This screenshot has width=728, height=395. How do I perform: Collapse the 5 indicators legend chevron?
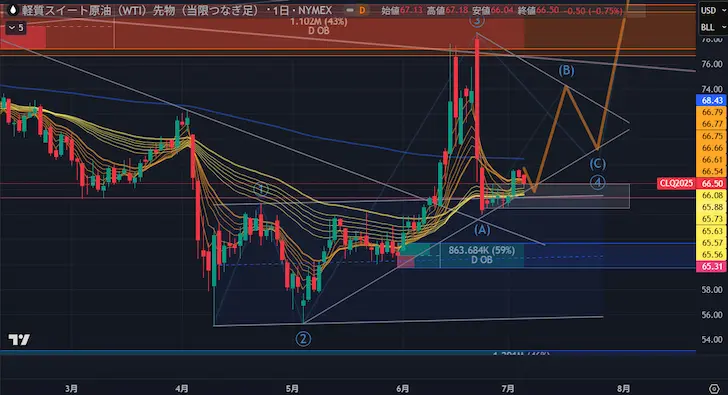click(x=16, y=28)
